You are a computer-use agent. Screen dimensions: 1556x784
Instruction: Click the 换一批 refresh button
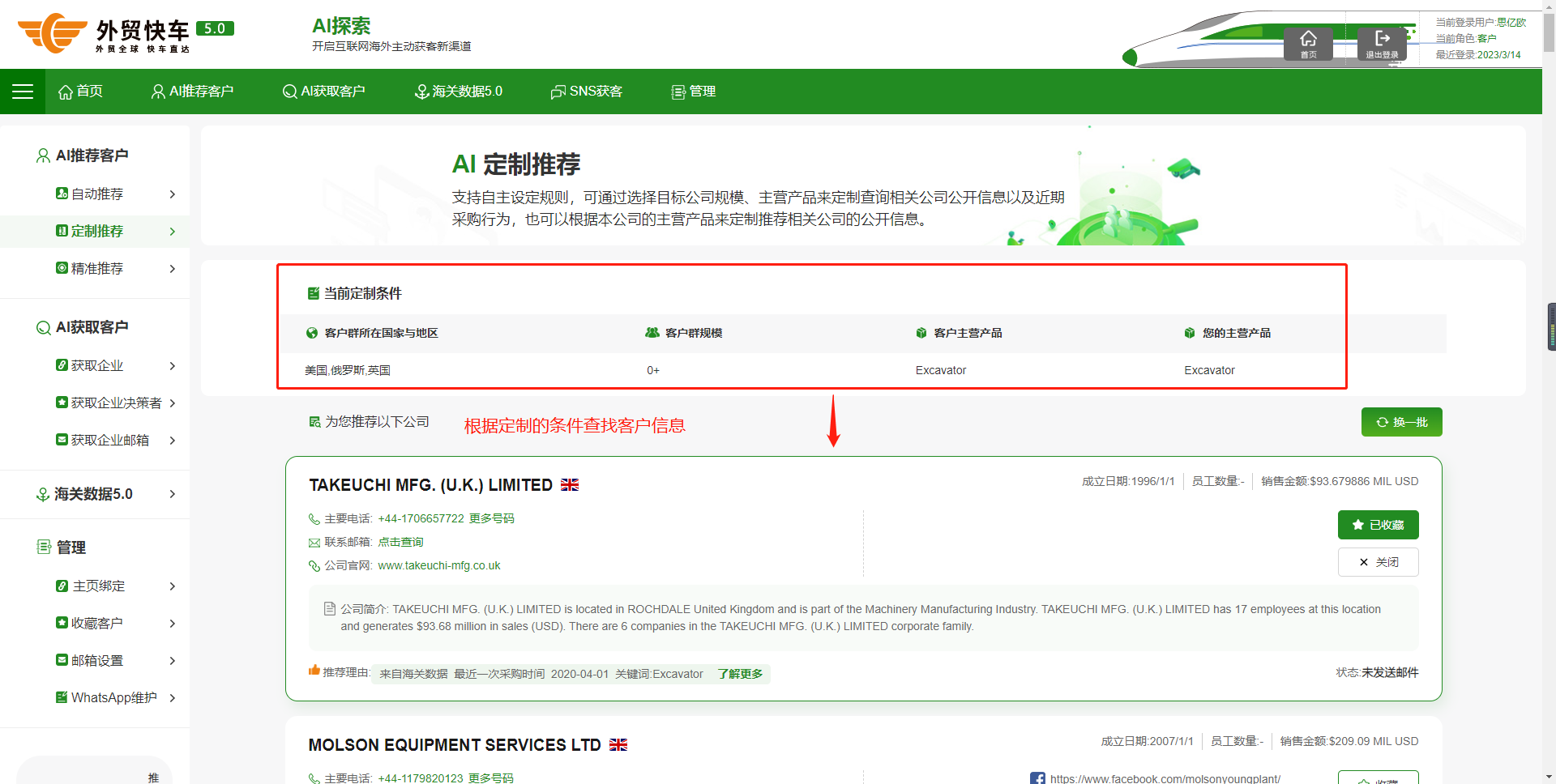1401,422
